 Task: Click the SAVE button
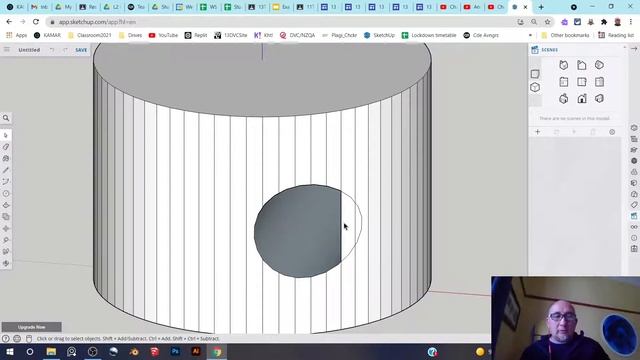click(81, 50)
